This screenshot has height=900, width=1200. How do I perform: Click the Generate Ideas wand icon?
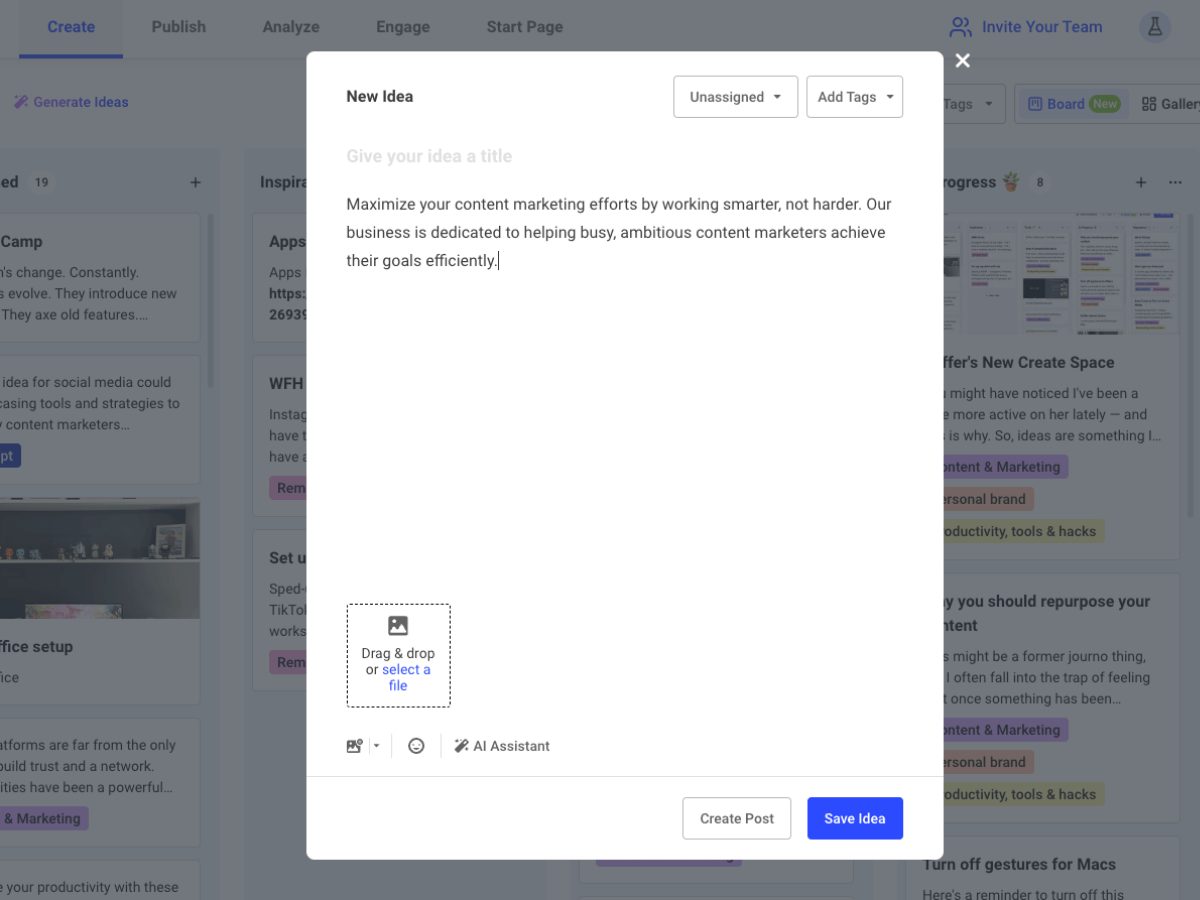(x=20, y=101)
